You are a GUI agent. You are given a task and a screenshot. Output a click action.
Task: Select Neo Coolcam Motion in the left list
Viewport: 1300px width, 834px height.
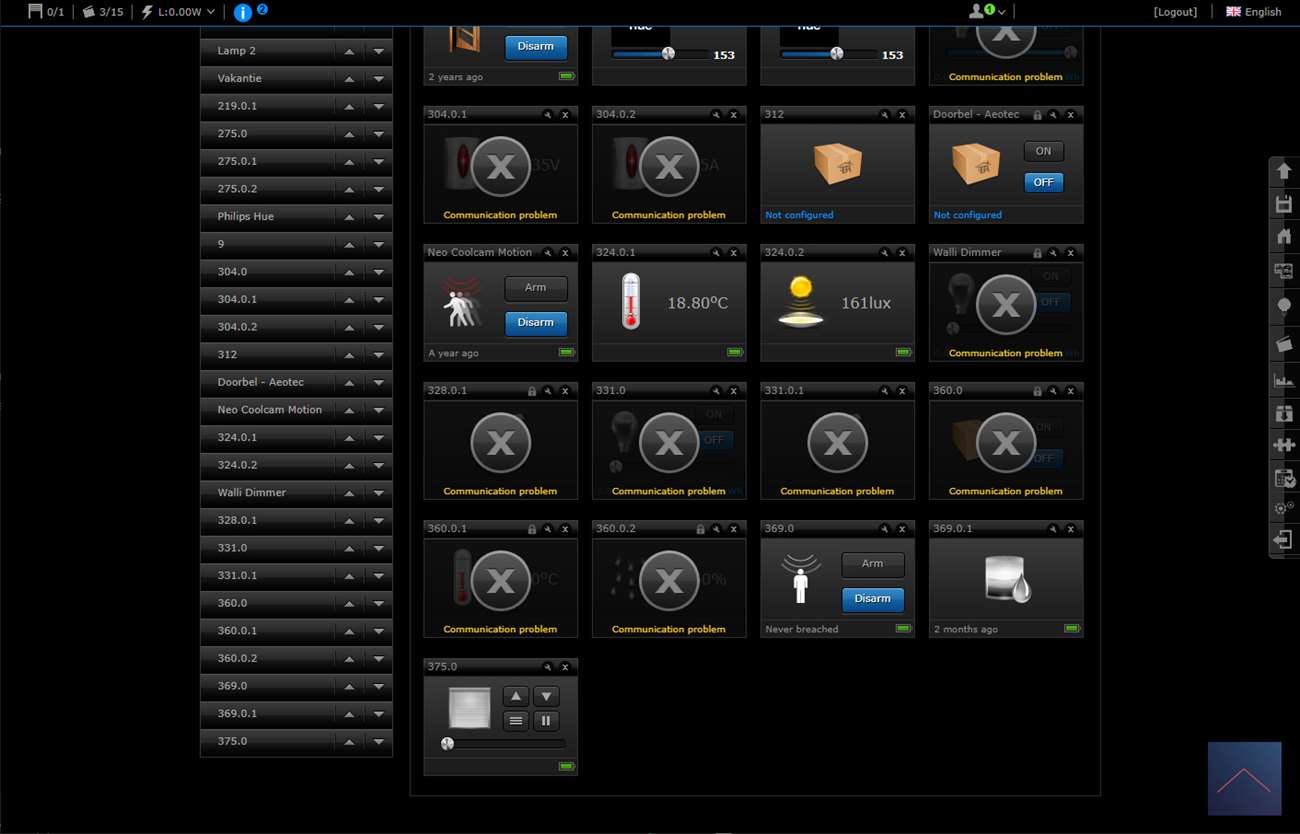[x=270, y=410]
